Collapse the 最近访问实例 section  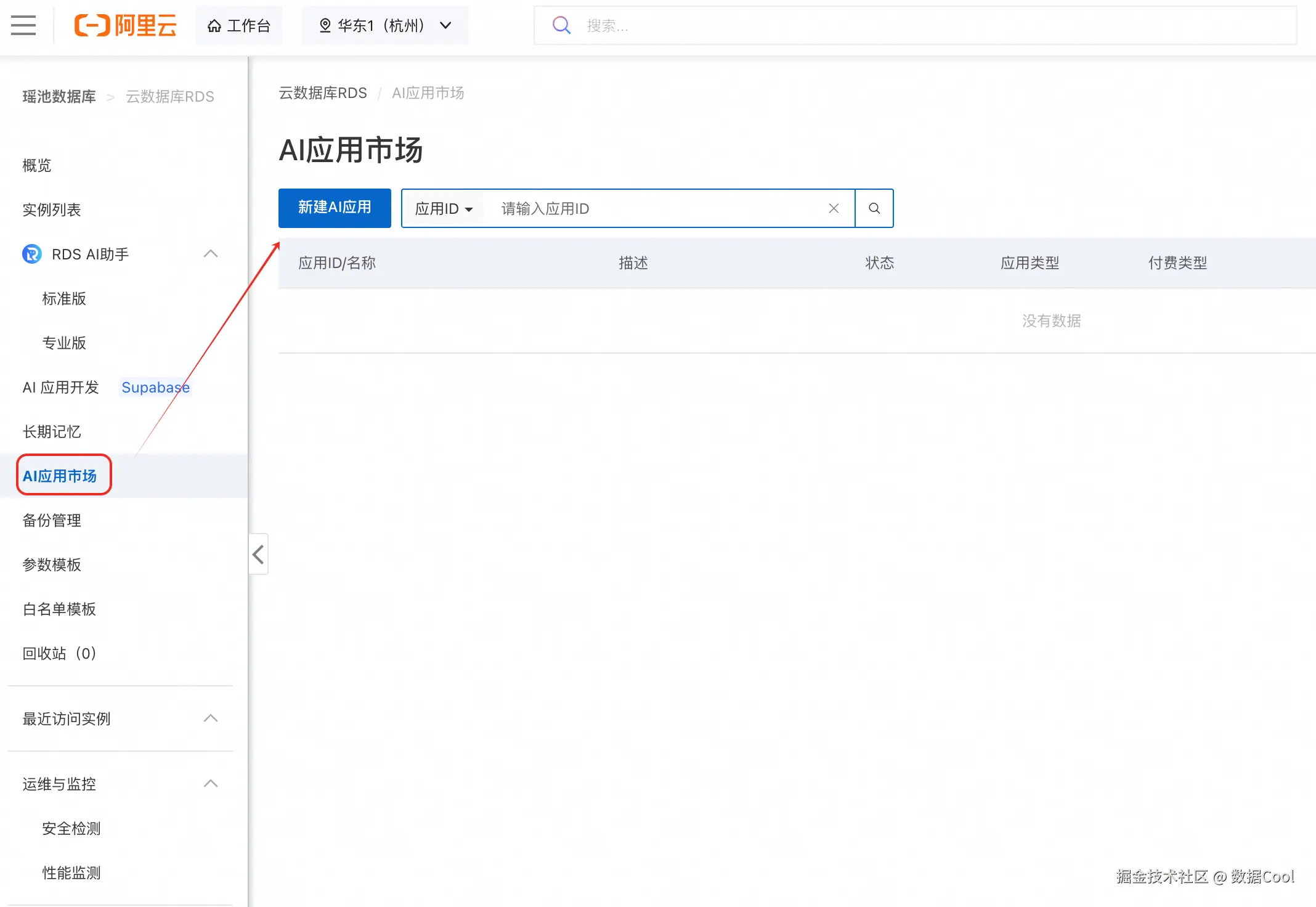click(211, 718)
